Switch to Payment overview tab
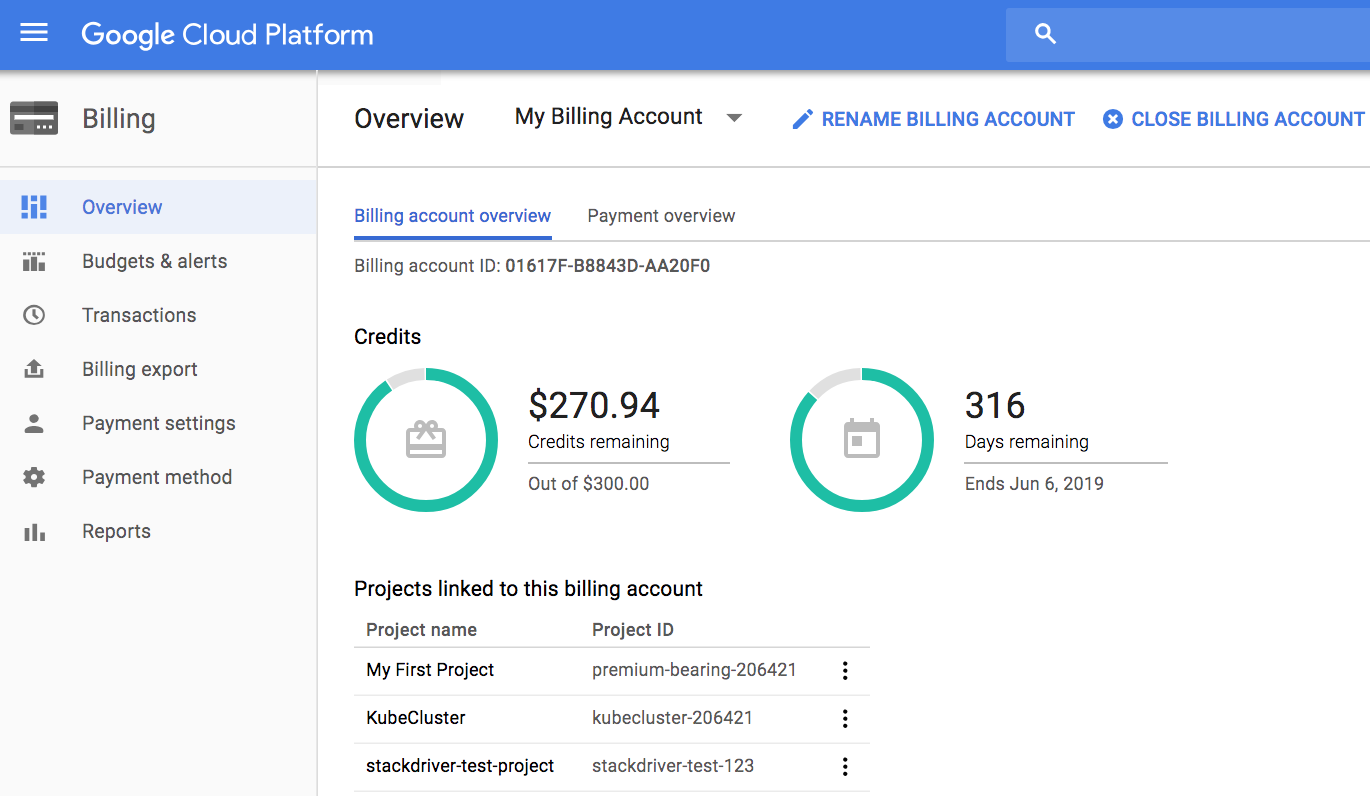Image resolution: width=1370 pixels, height=796 pixels. [661, 216]
